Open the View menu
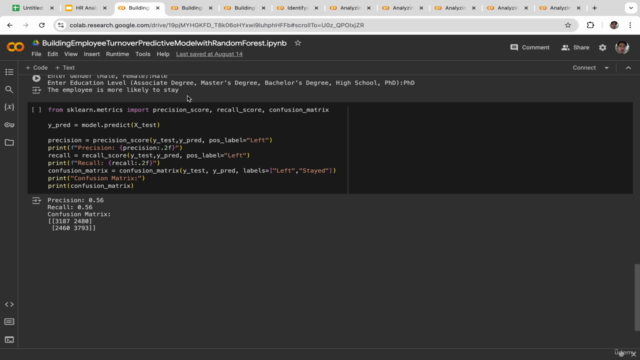Image resolution: width=640 pixels, height=360 pixels. [x=71, y=54]
